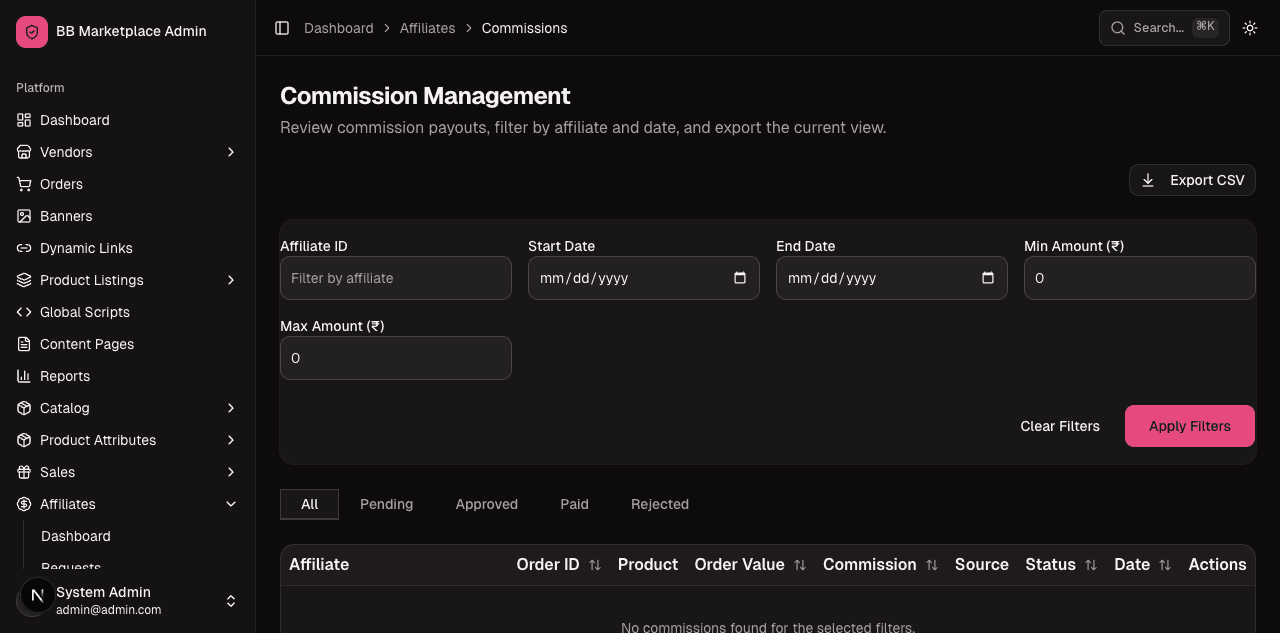Select the Approved tab

pyautogui.click(x=487, y=504)
